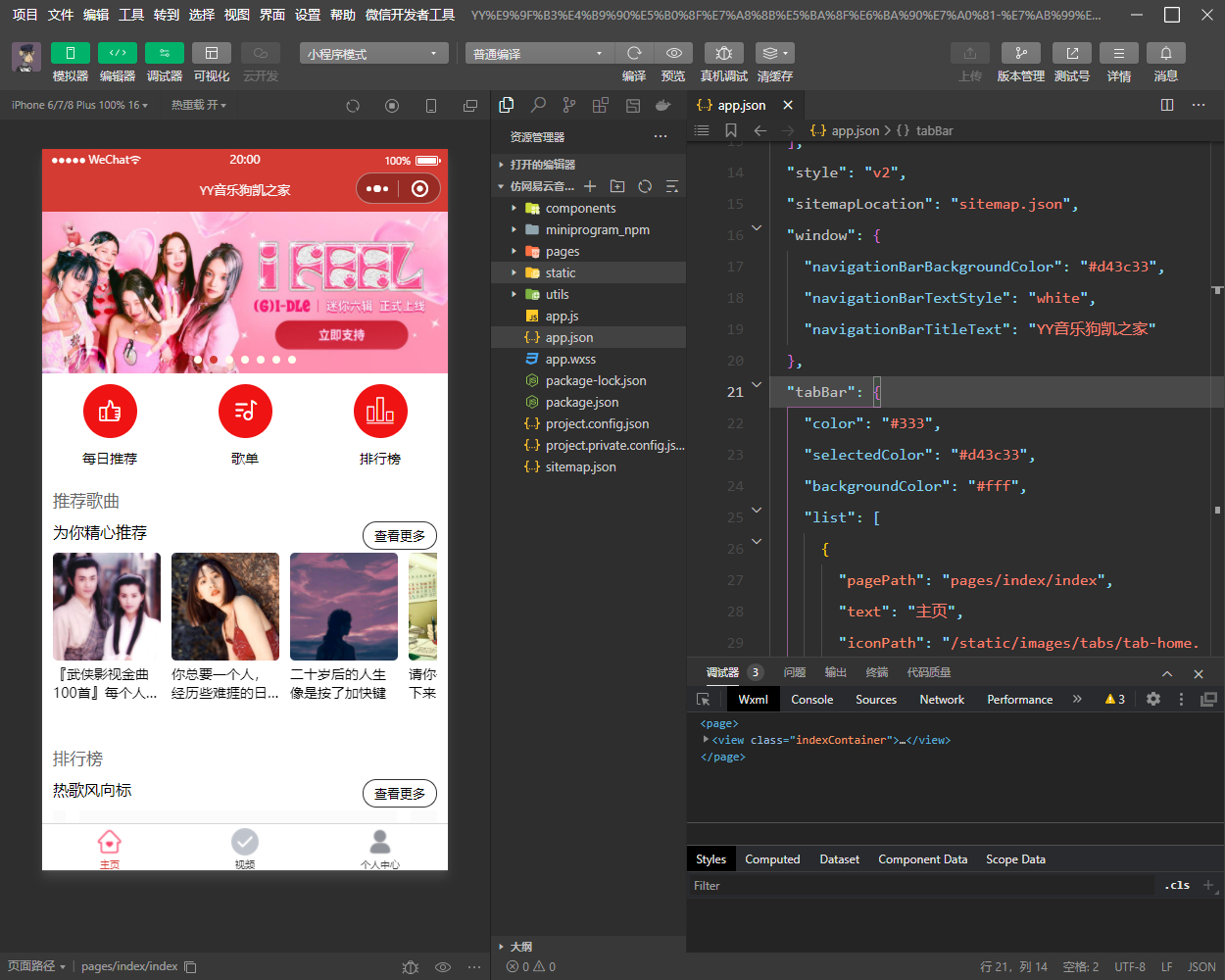The width and height of the screenshot is (1225, 980).
Task: Toggle the simulator panel button
Action: click(71, 53)
